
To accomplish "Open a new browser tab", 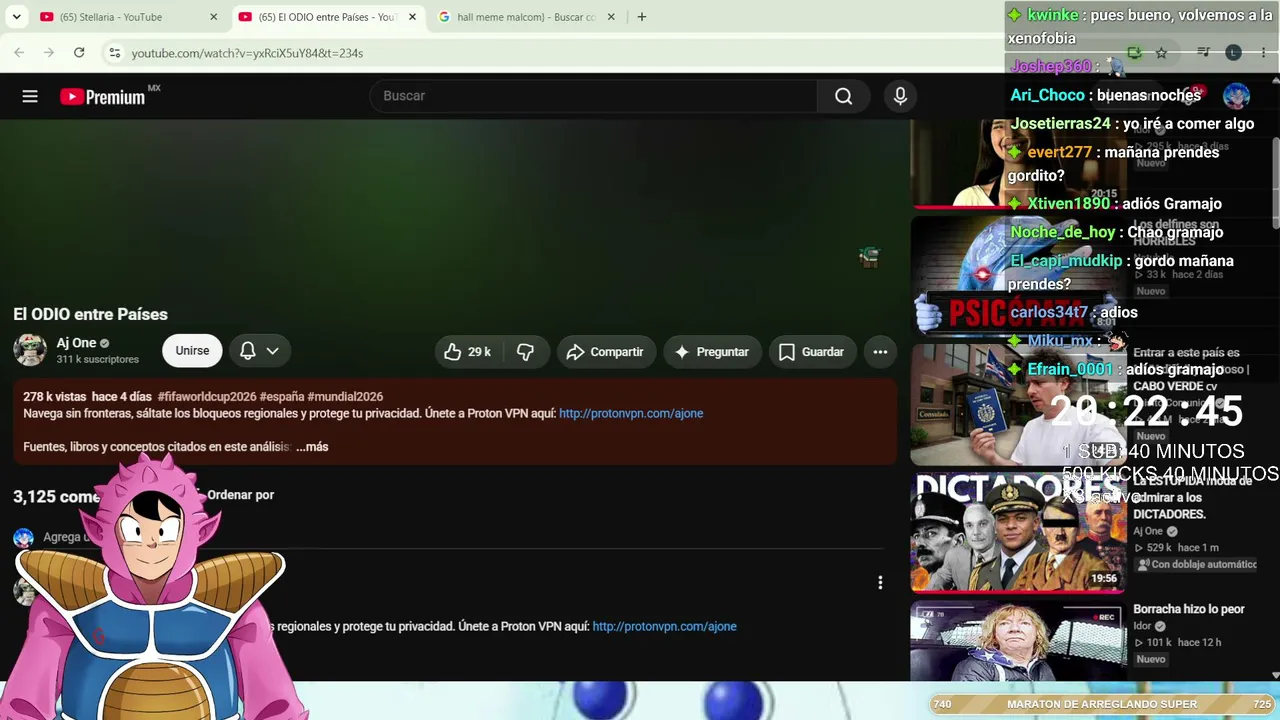I will click(642, 17).
